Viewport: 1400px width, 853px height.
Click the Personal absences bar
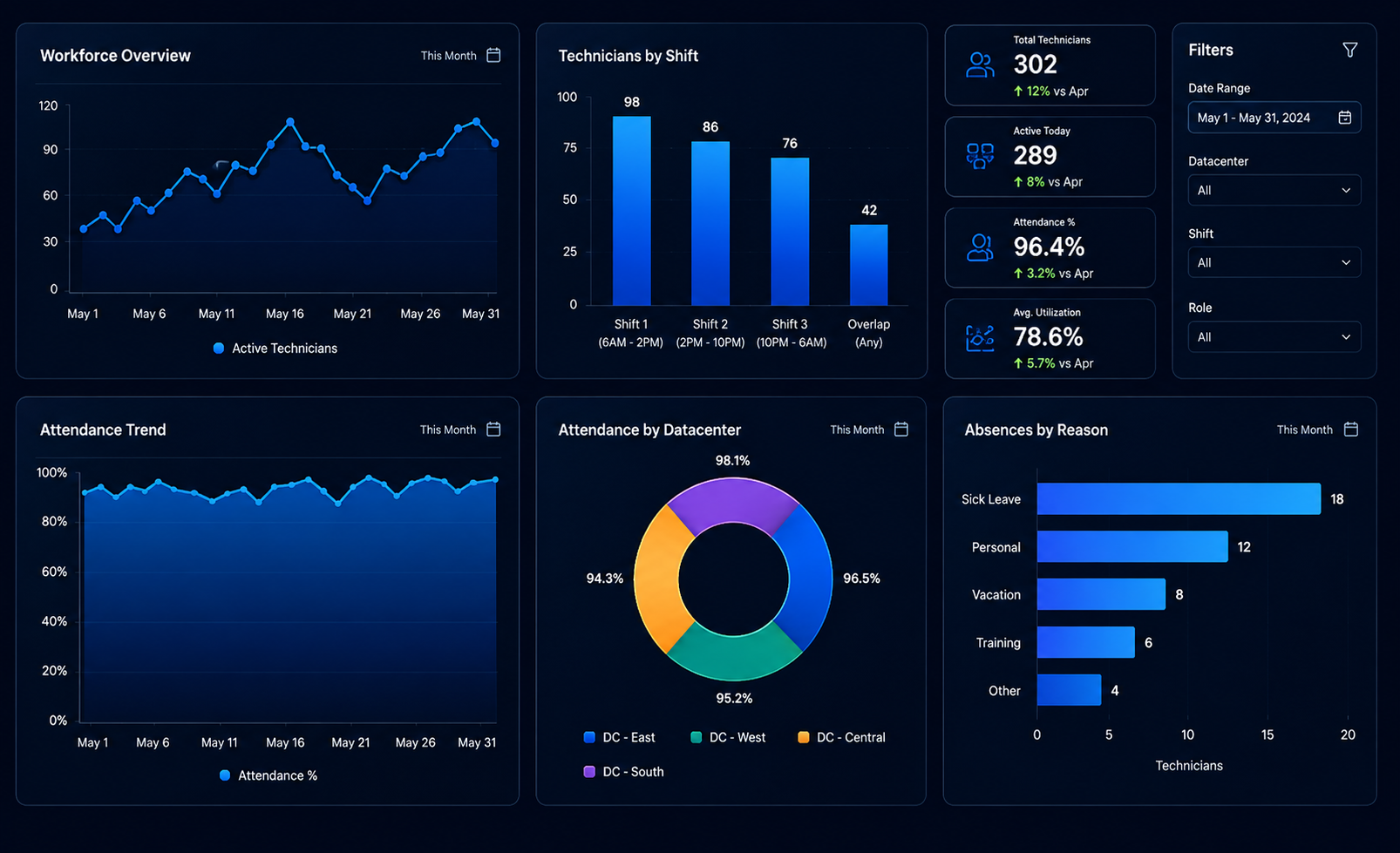pyautogui.click(x=1132, y=547)
